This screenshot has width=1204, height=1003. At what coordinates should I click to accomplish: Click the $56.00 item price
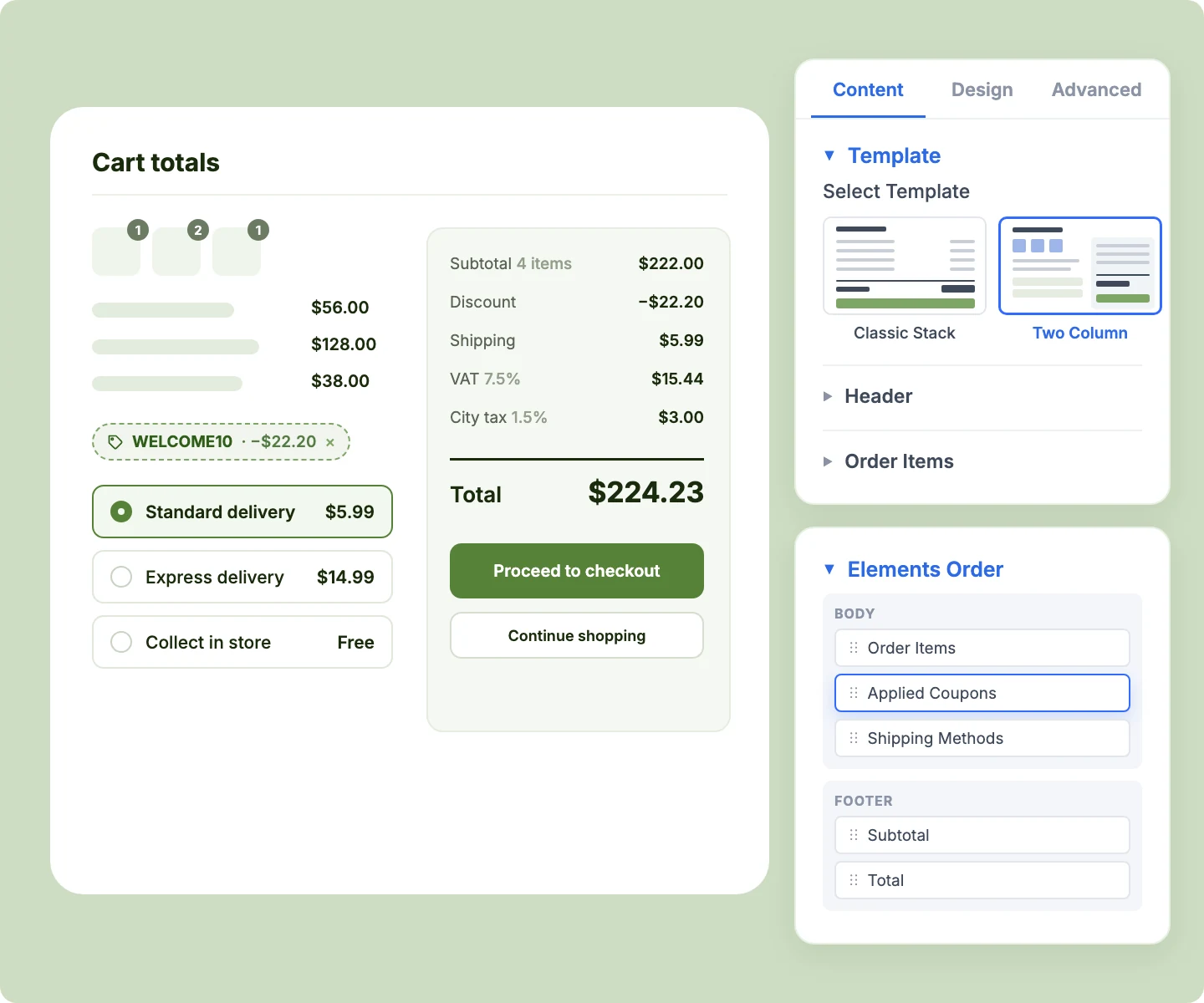click(340, 307)
